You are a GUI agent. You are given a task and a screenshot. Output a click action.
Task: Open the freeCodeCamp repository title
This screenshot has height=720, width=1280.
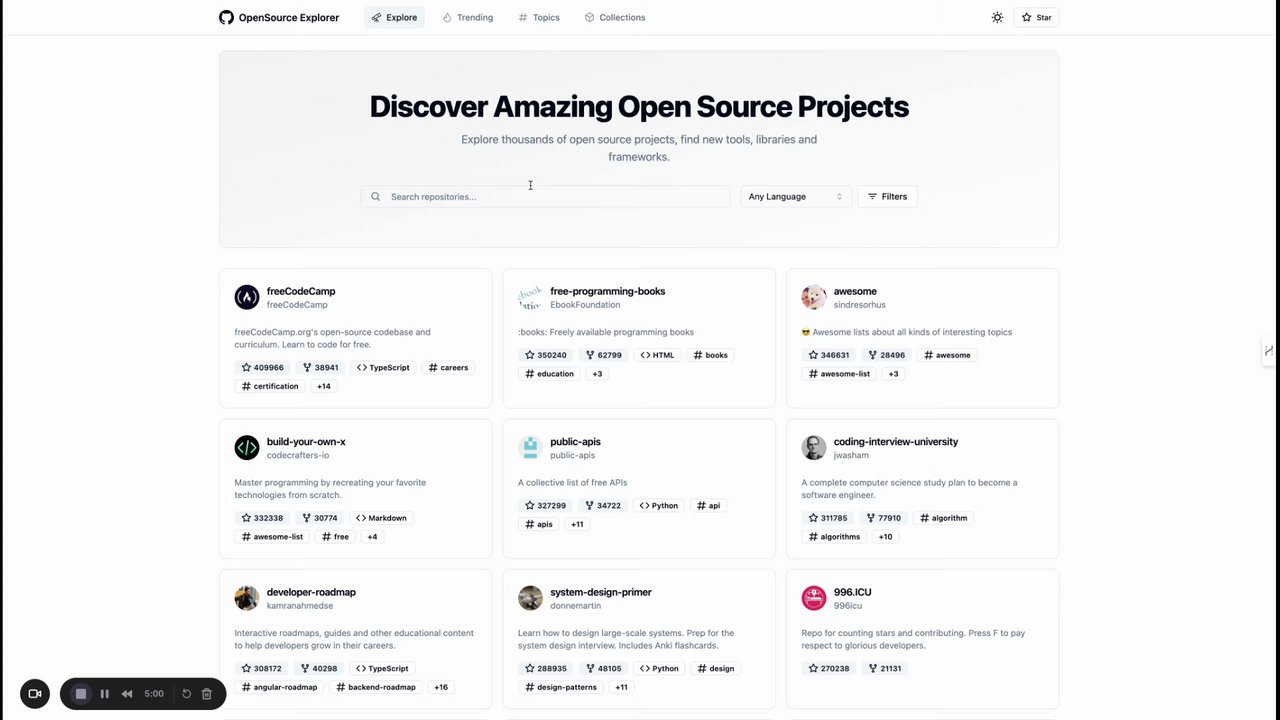[301, 291]
